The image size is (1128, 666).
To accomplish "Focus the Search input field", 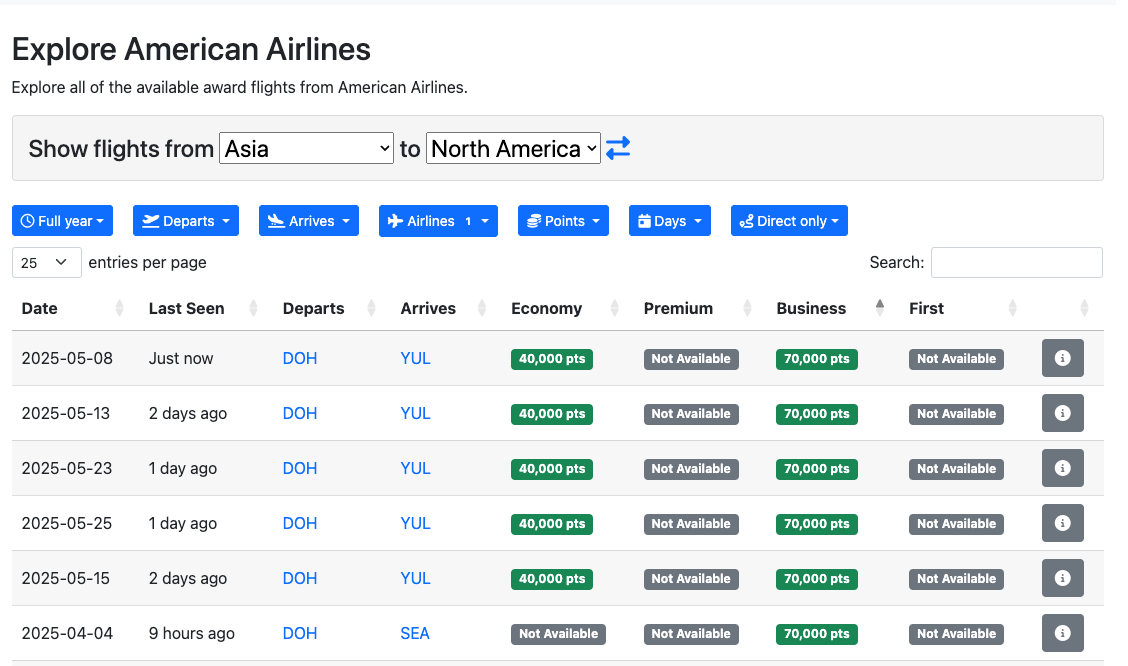I will (x=1016, y=262).
